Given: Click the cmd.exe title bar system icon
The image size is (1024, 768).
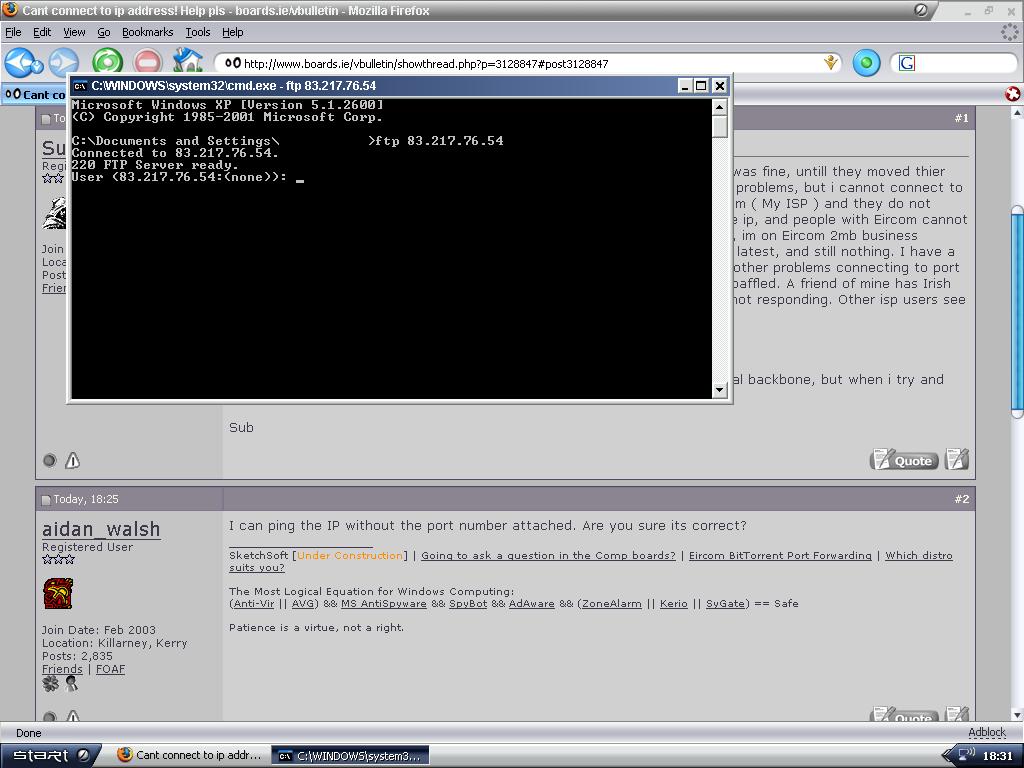Looking at the screenshot, I should (80, 86).
